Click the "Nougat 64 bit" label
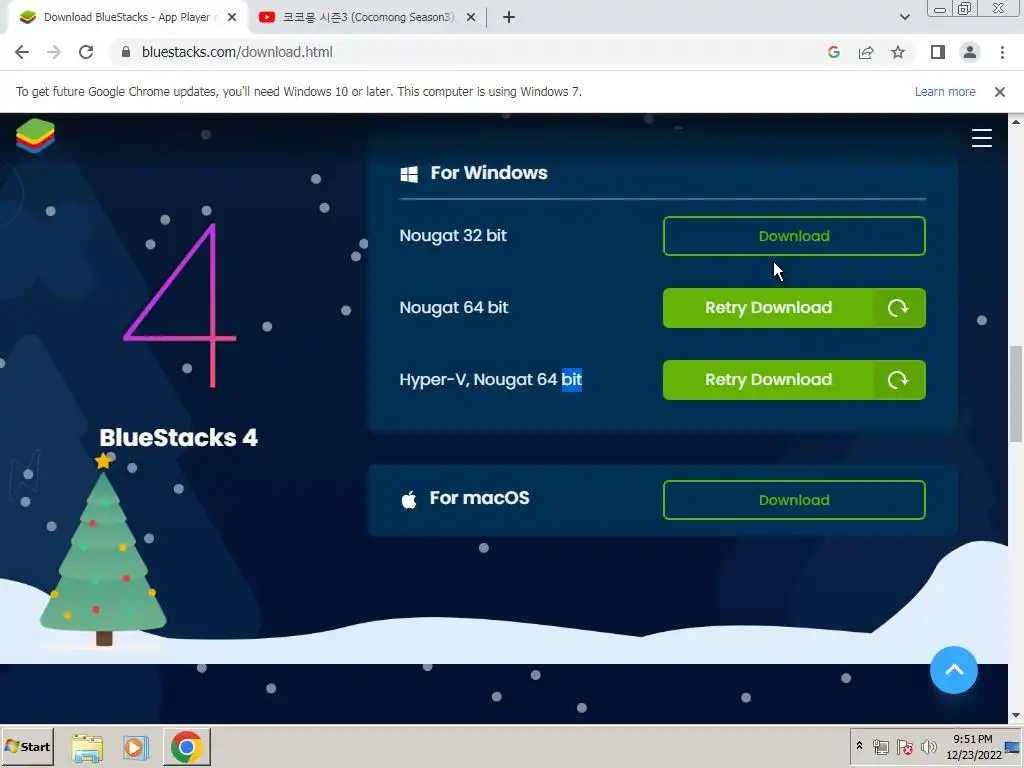1024x768 pixels. 453,308
